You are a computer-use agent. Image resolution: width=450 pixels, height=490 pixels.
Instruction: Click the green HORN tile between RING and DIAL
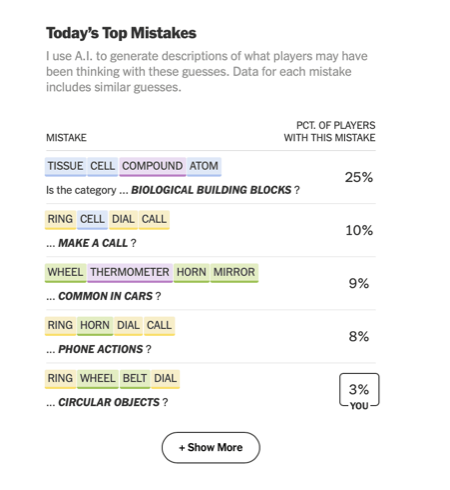[95, 326]
